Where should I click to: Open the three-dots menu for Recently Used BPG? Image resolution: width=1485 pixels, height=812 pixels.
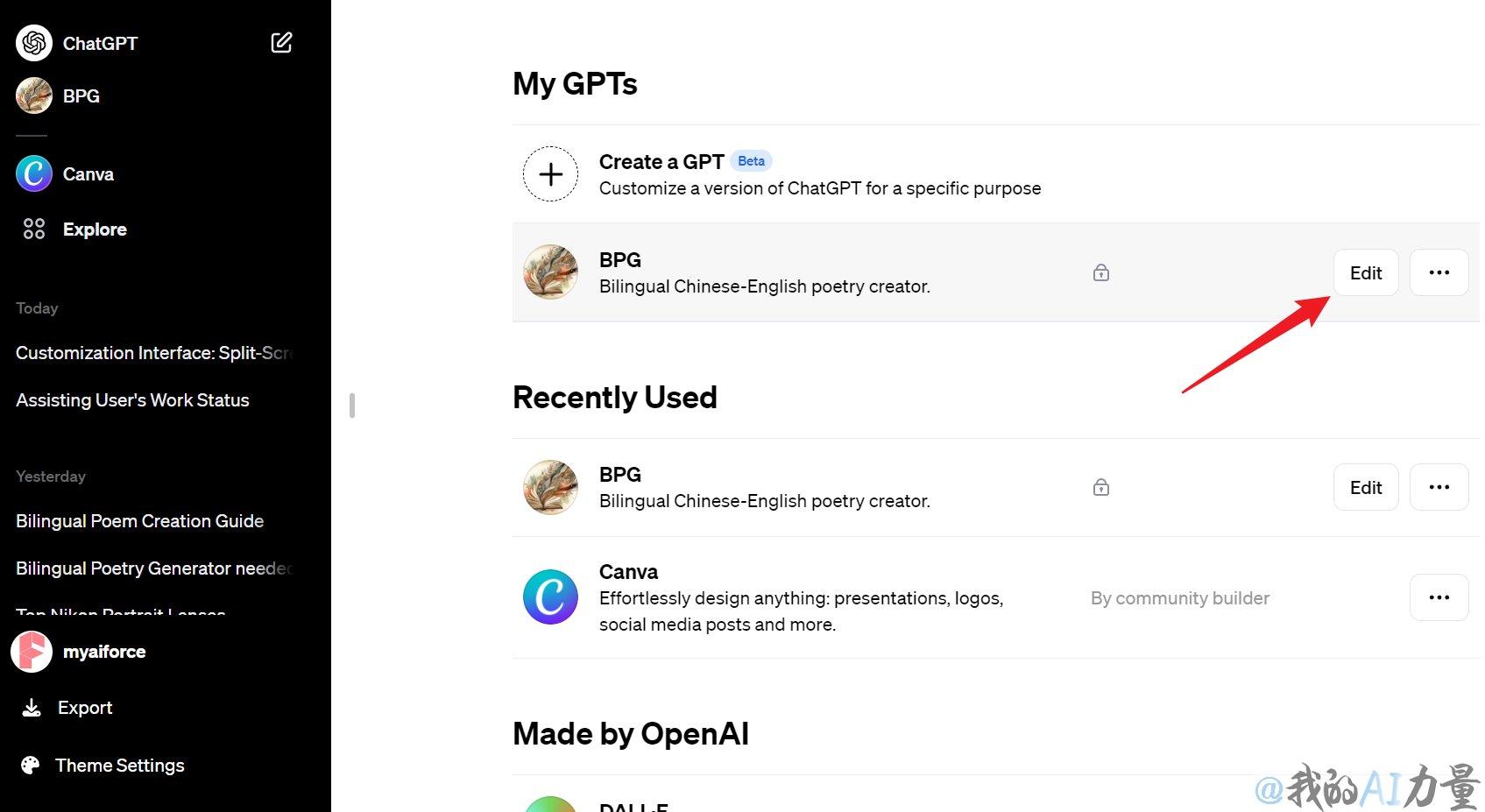click(1439, 487)
